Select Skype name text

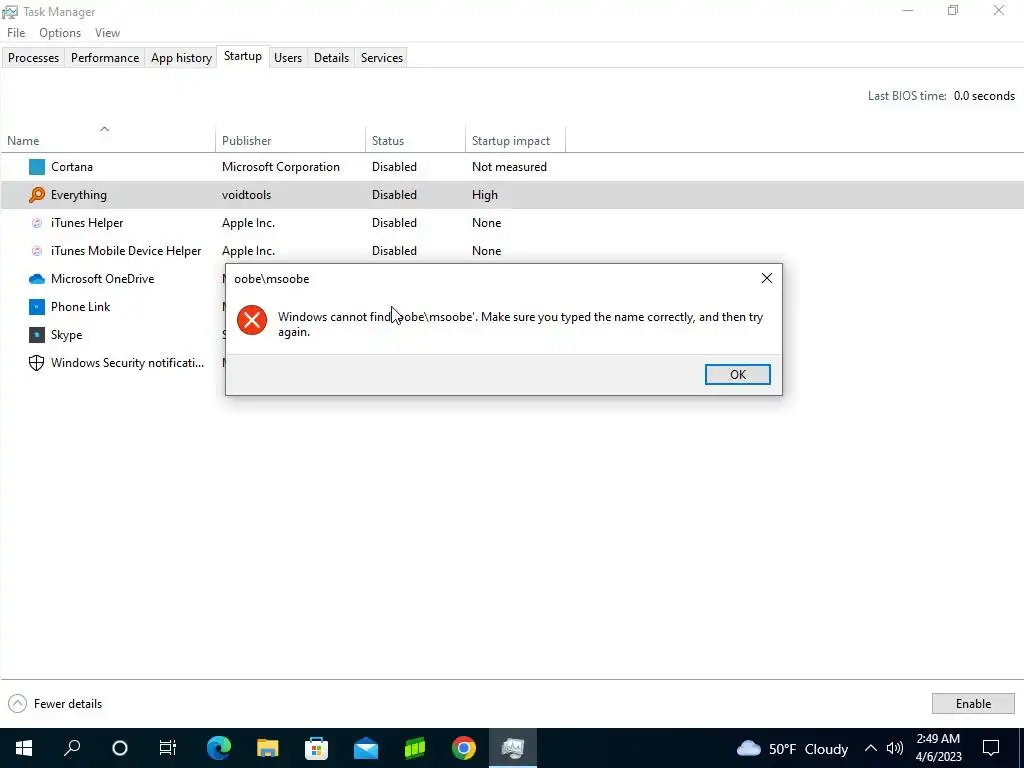[x=67, y=335]
